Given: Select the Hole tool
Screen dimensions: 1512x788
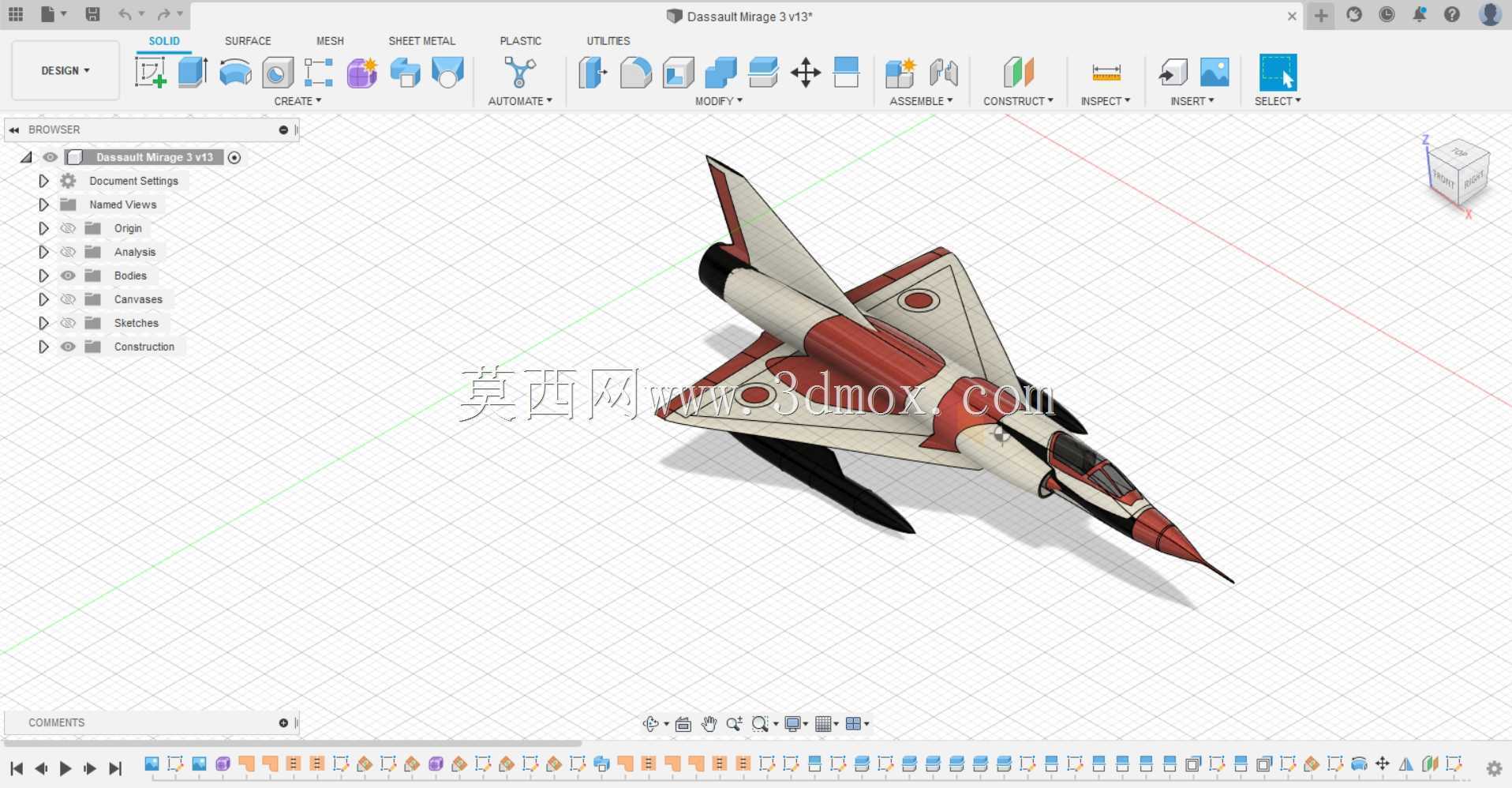Looking at the screenshot, I should (x=278, y=73).
